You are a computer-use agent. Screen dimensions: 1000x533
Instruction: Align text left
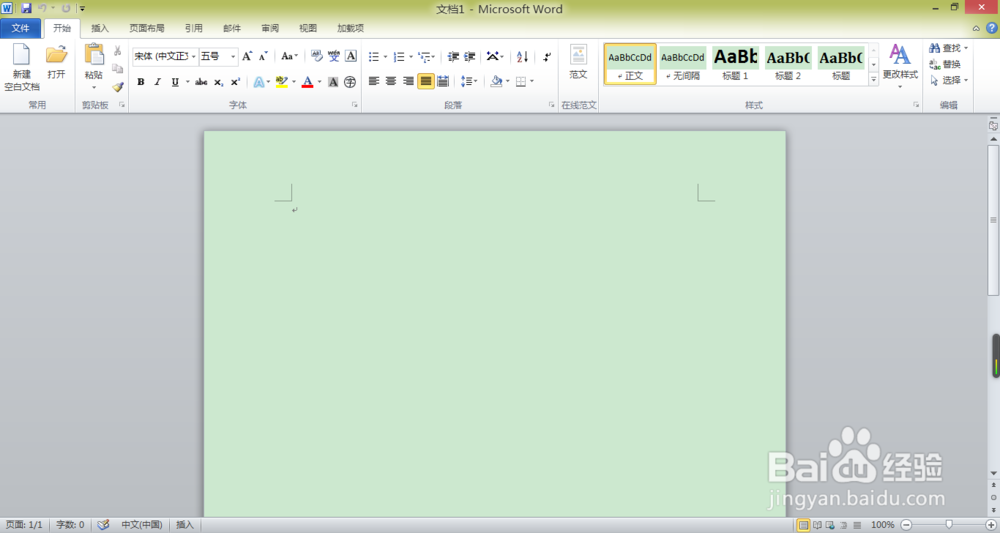pos(374,81)
